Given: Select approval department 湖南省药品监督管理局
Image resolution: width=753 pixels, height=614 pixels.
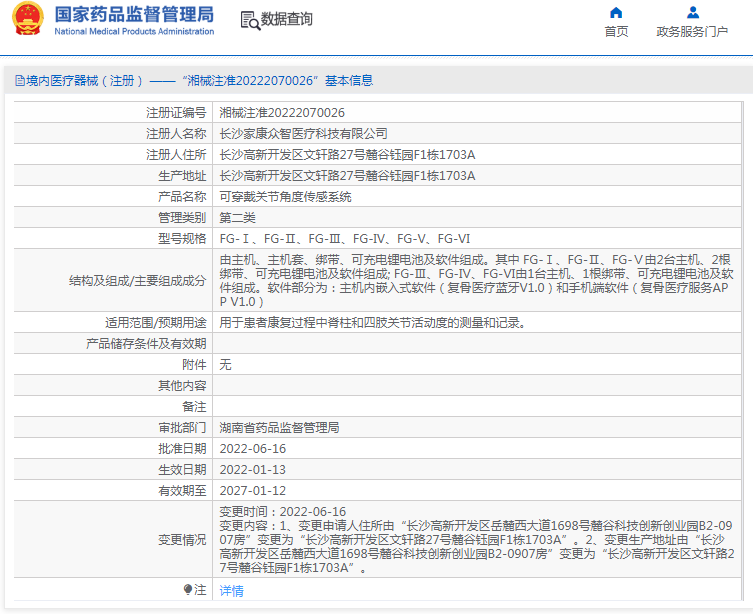Looking at the screenshot, I should click(279, 428).
